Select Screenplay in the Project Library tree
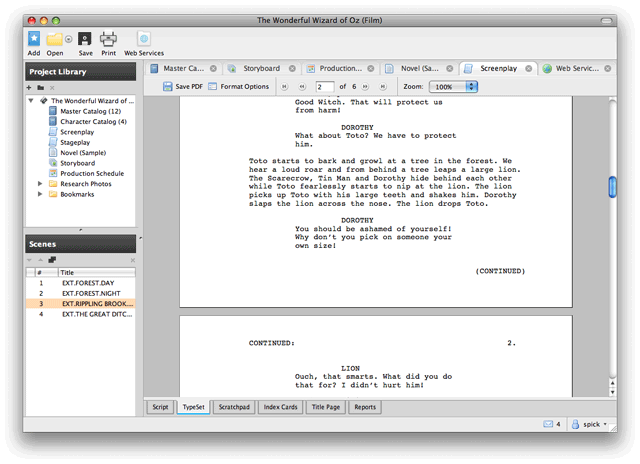Screen dimensions: 640x464 pos(77,132)
